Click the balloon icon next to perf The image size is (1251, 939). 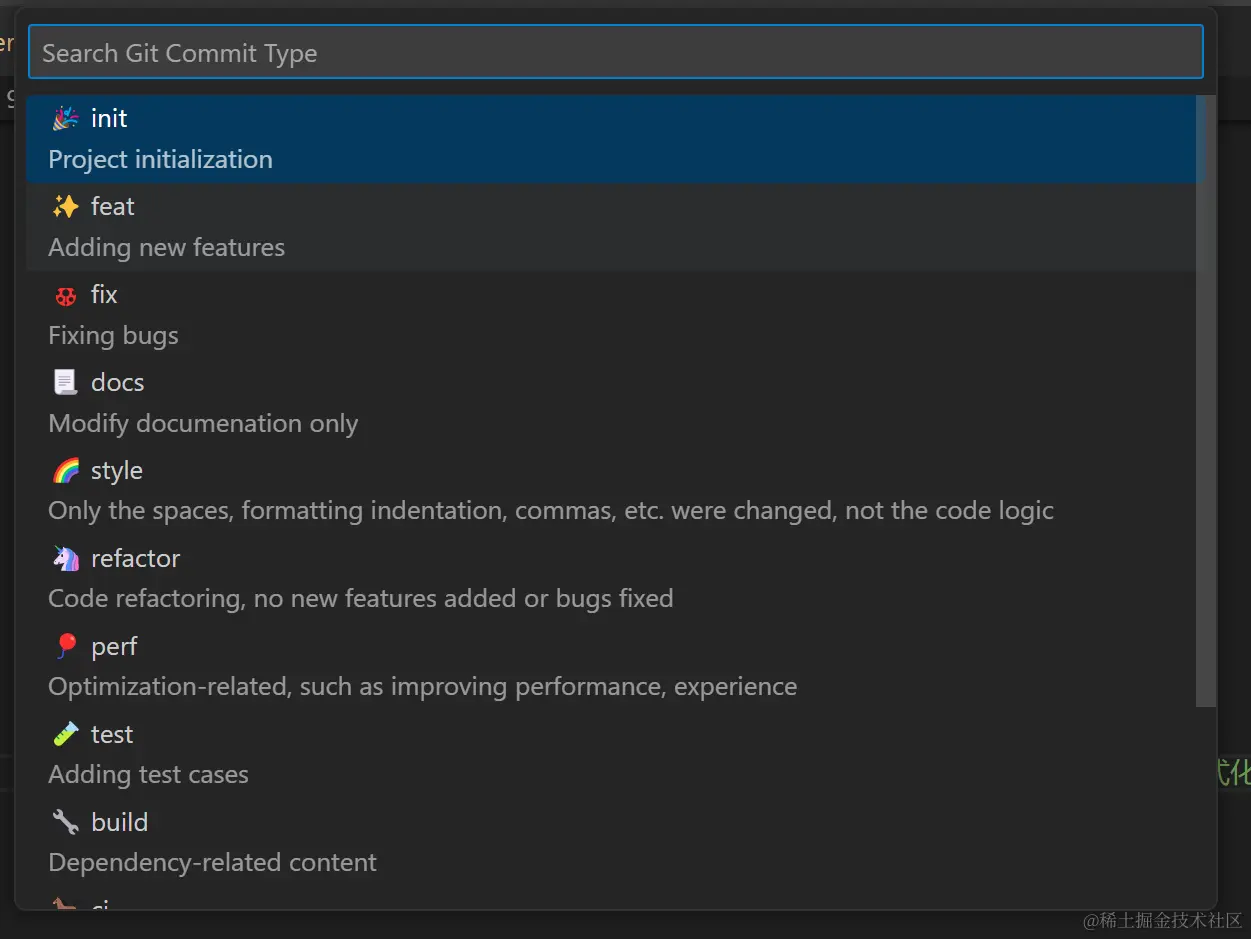coord(66,647)
